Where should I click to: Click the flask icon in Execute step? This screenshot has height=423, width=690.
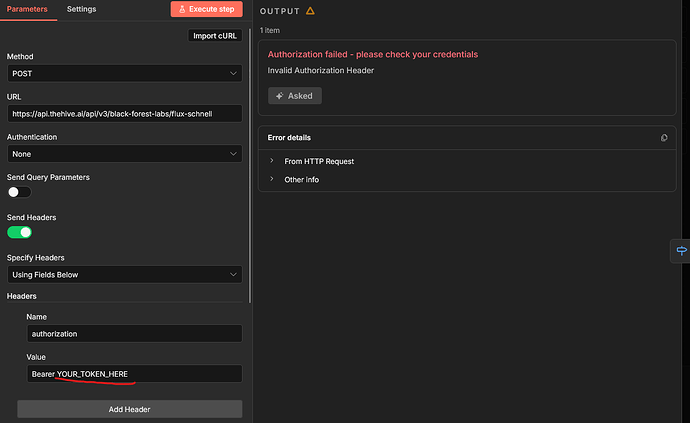pos(181,9)
